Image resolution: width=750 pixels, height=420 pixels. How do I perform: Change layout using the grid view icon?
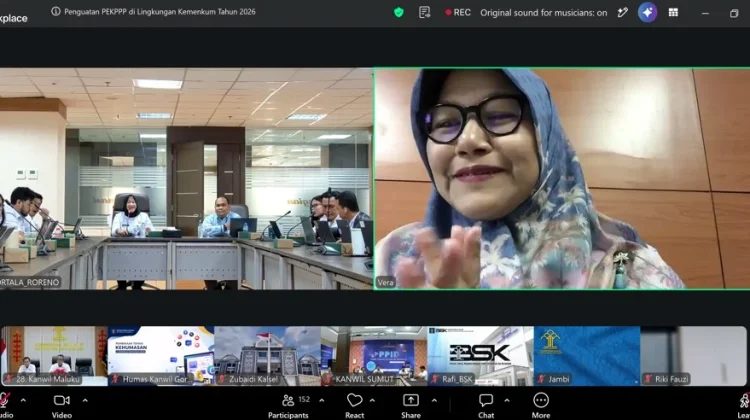pyautogui.click(x=673, y=12)
